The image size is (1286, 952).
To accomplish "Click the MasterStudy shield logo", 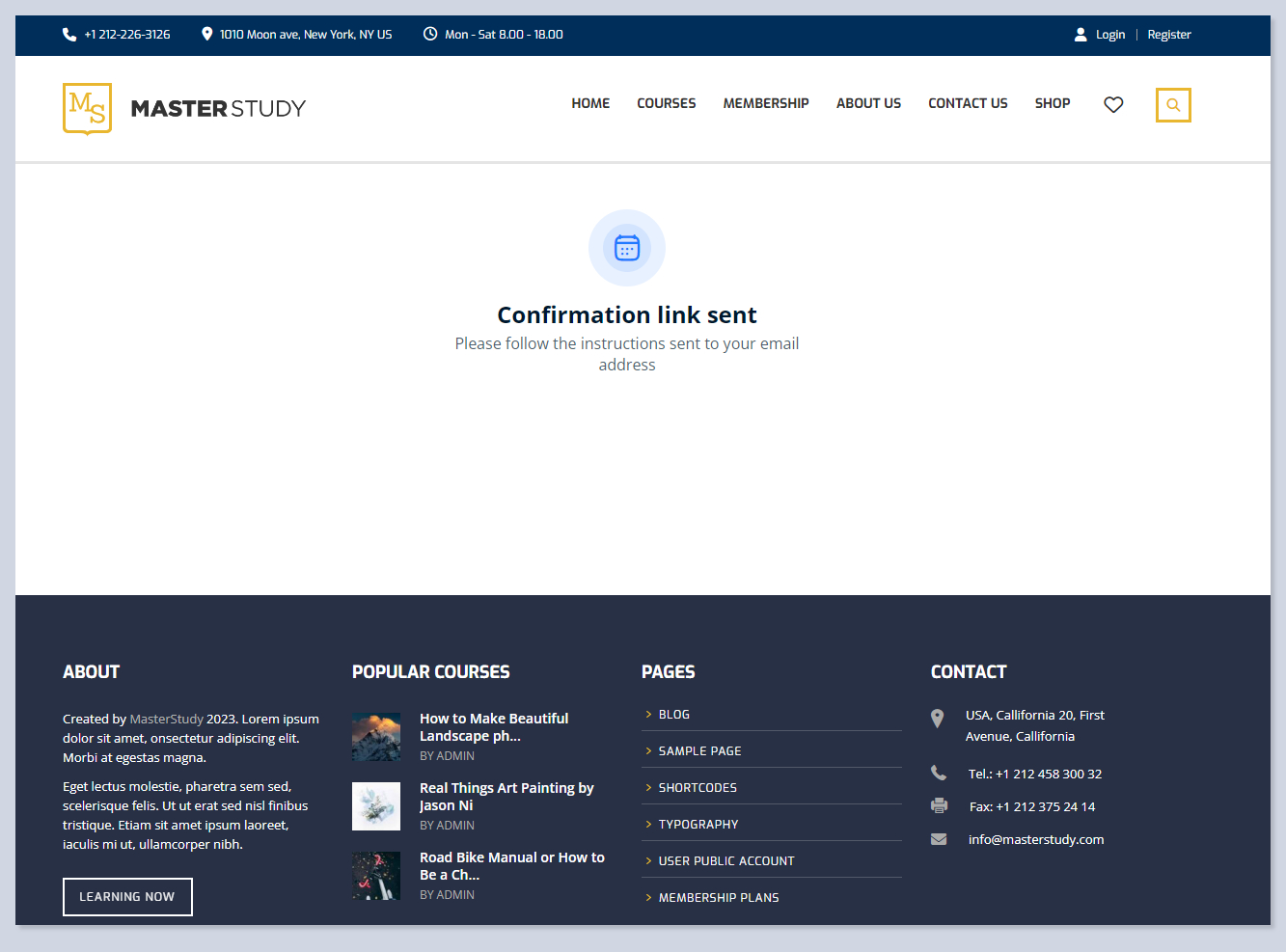I will [87, 108].
